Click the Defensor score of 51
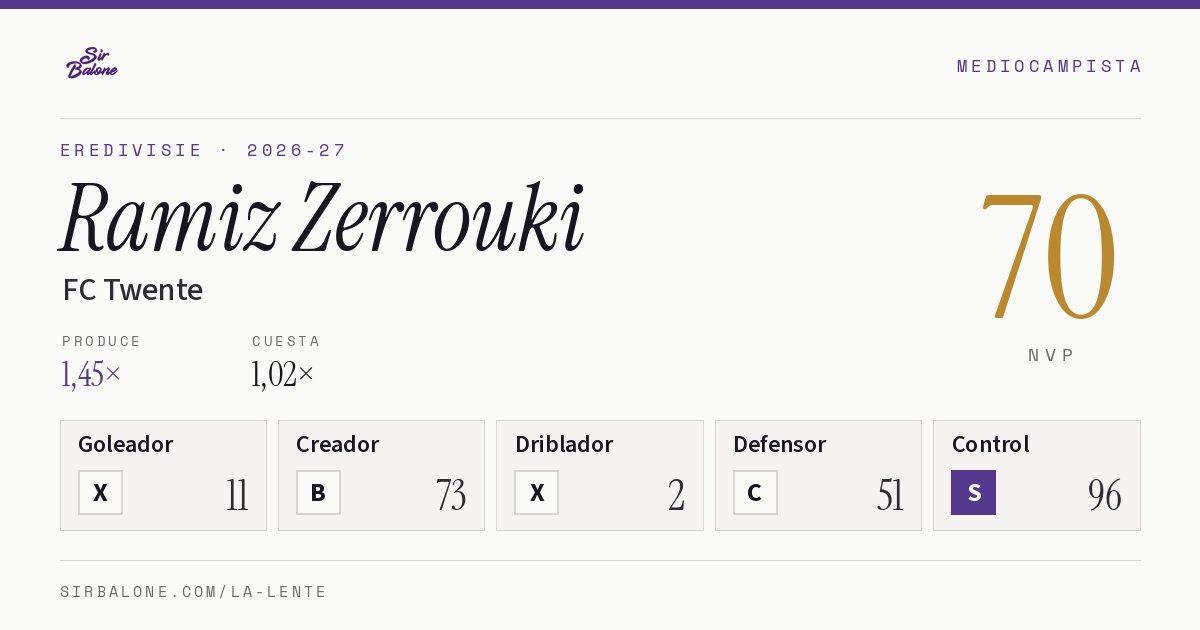 click(x=890, y=495)
